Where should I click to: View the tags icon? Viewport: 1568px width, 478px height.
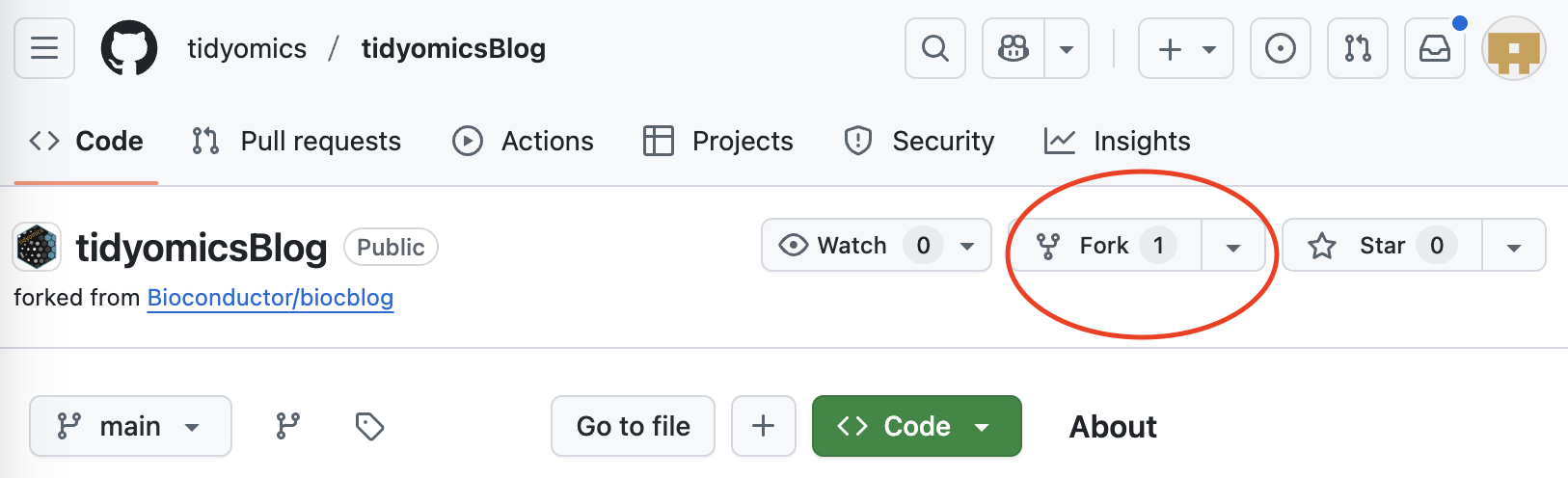(x=369, y=426)
